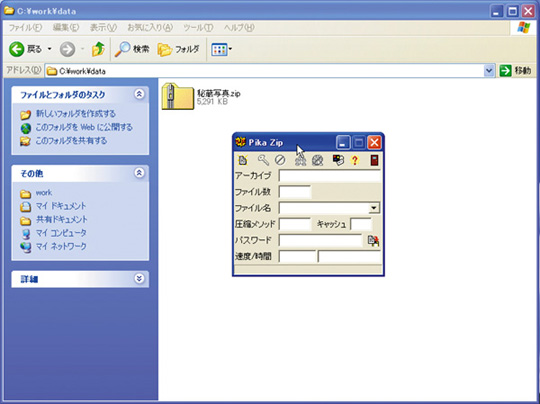
Task: Open the address bar dropdown arrow
Action: 489,71
